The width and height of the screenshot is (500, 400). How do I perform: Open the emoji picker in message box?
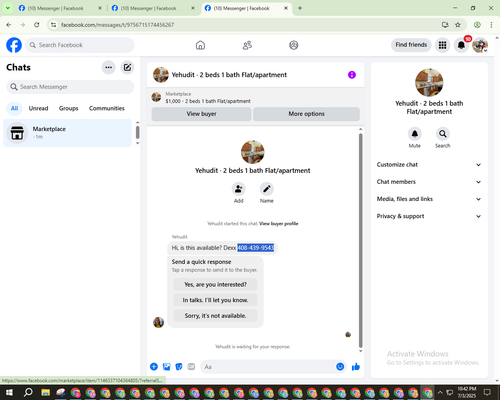point(340,367)
